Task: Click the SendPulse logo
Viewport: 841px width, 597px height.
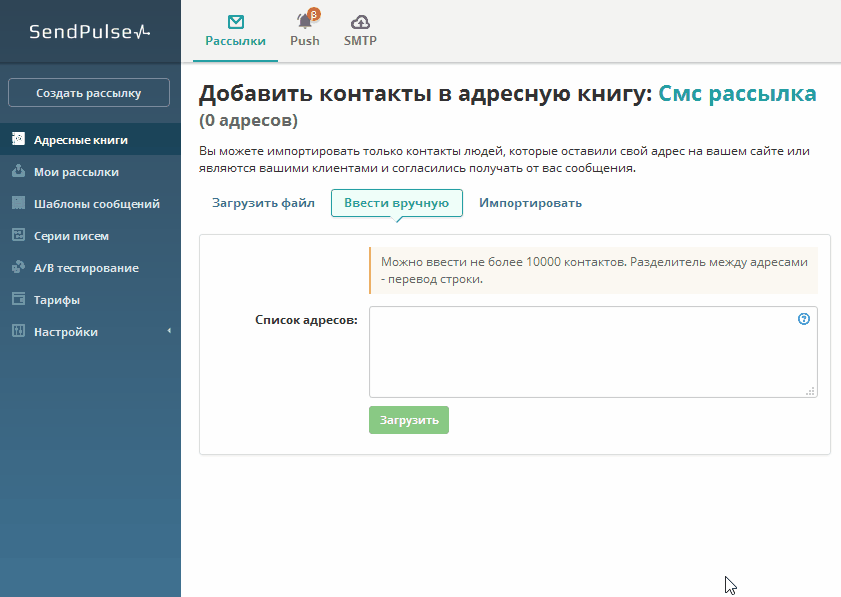Action: [x=89, y=31]
